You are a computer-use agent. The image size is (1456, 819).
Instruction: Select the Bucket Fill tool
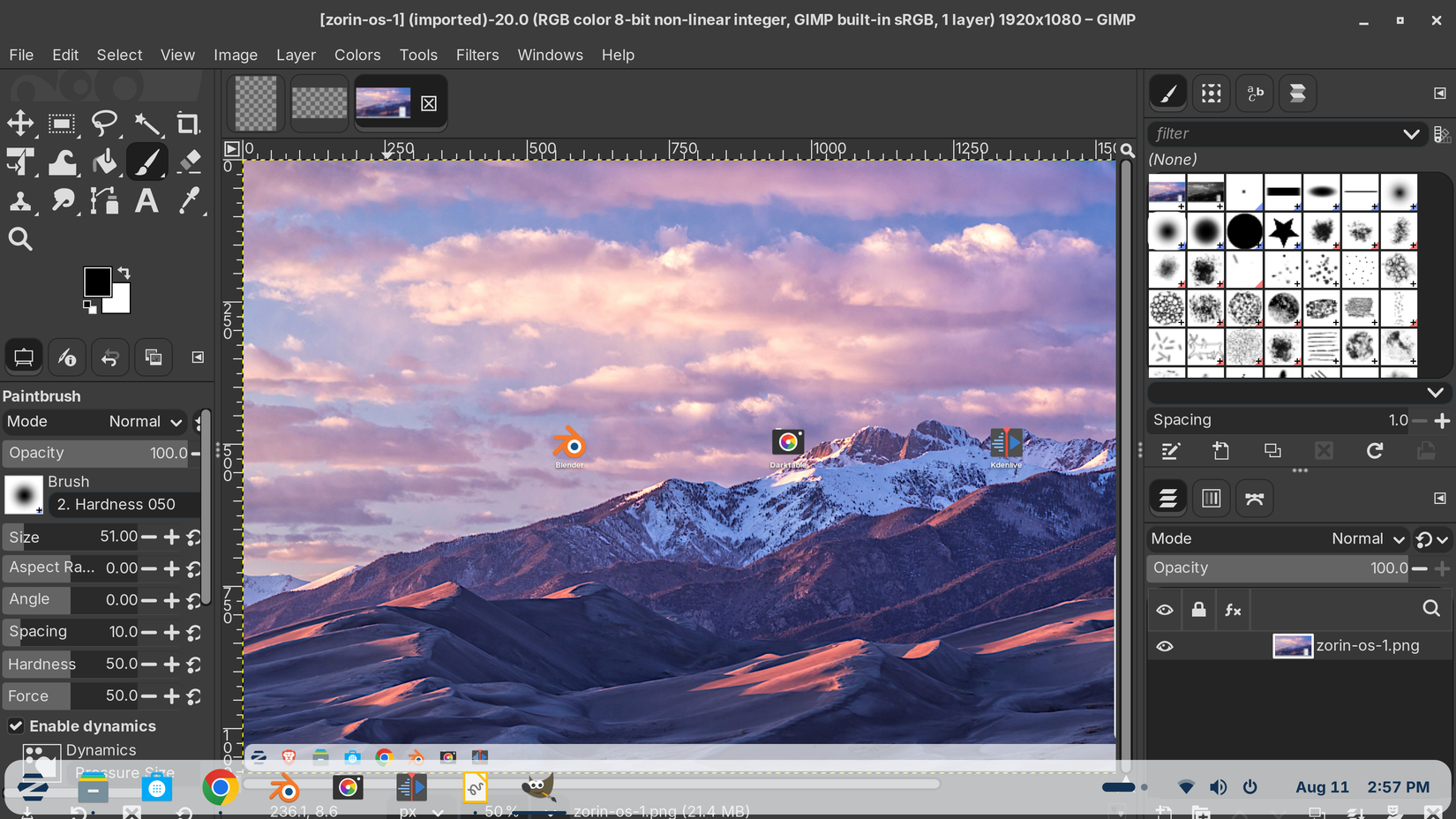click(104, 162)
